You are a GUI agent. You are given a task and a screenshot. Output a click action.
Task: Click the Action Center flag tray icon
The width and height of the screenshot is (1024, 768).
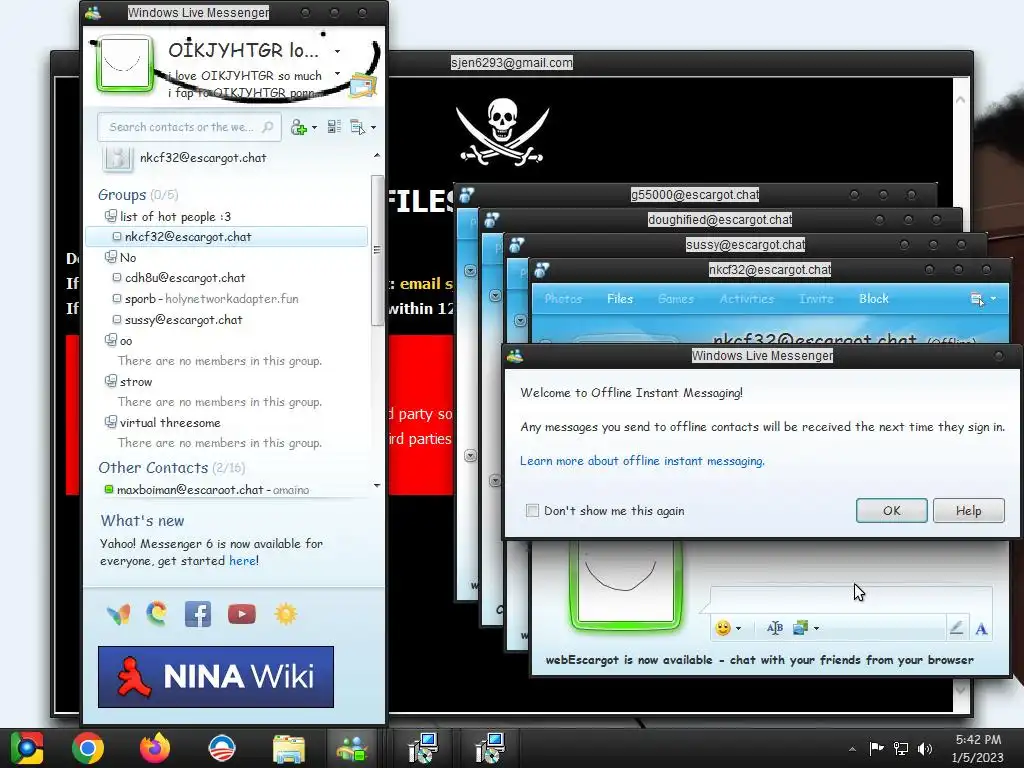pos(876,748)
